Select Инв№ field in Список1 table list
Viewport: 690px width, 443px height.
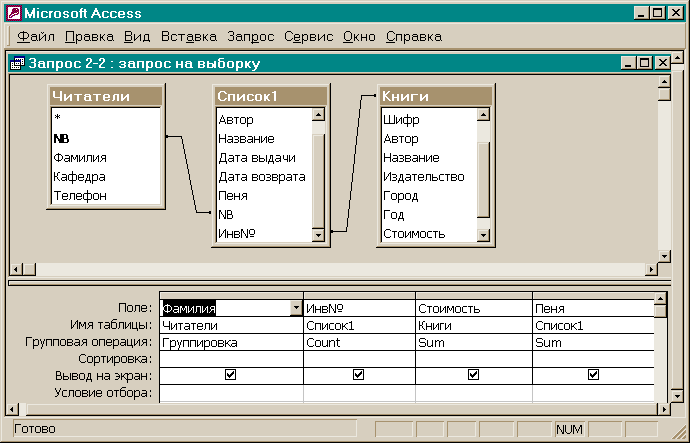[264, 233]
